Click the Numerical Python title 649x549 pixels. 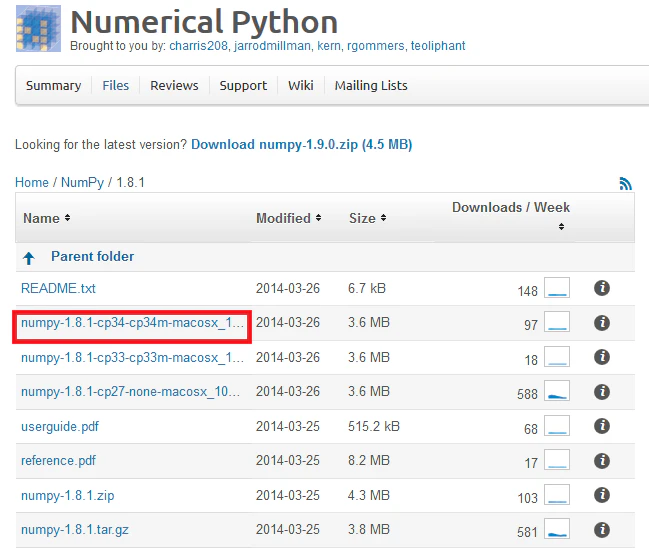[204, 22]
